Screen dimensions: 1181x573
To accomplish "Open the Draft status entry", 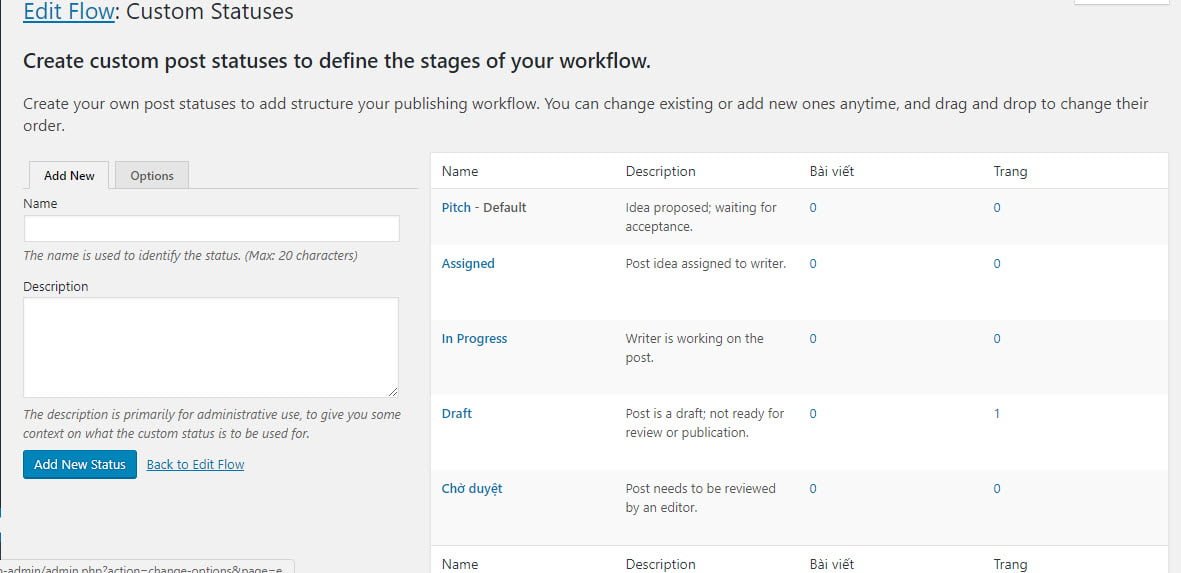I will point(457,414).
